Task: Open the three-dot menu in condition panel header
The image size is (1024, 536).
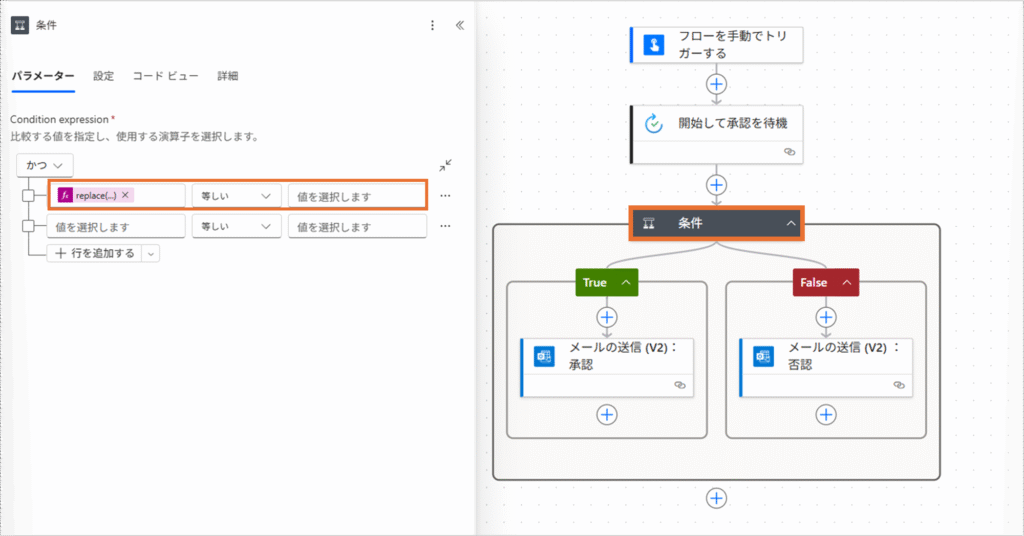Action: coord(432,25)
